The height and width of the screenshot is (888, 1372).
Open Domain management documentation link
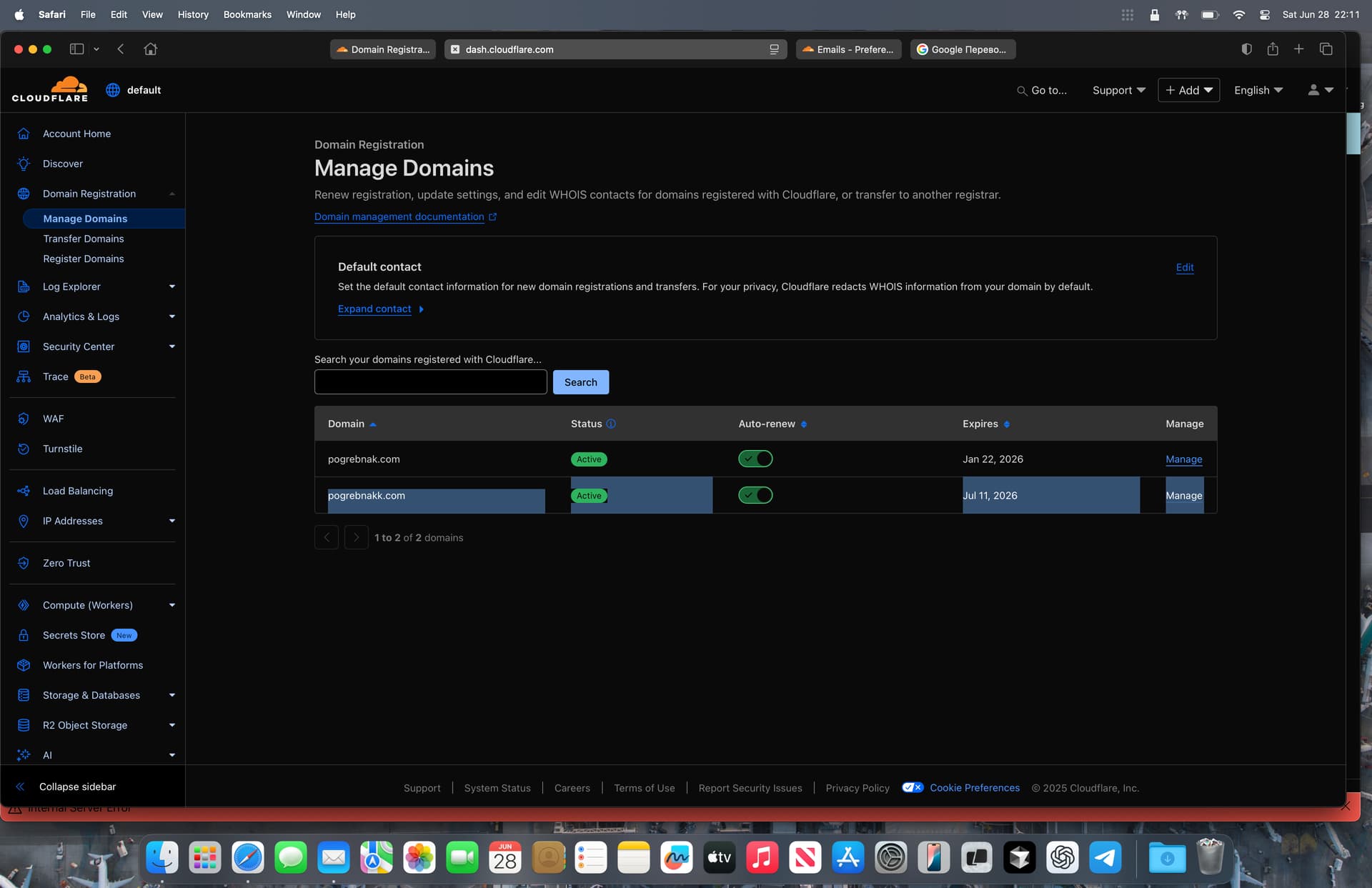coord(399,216)
